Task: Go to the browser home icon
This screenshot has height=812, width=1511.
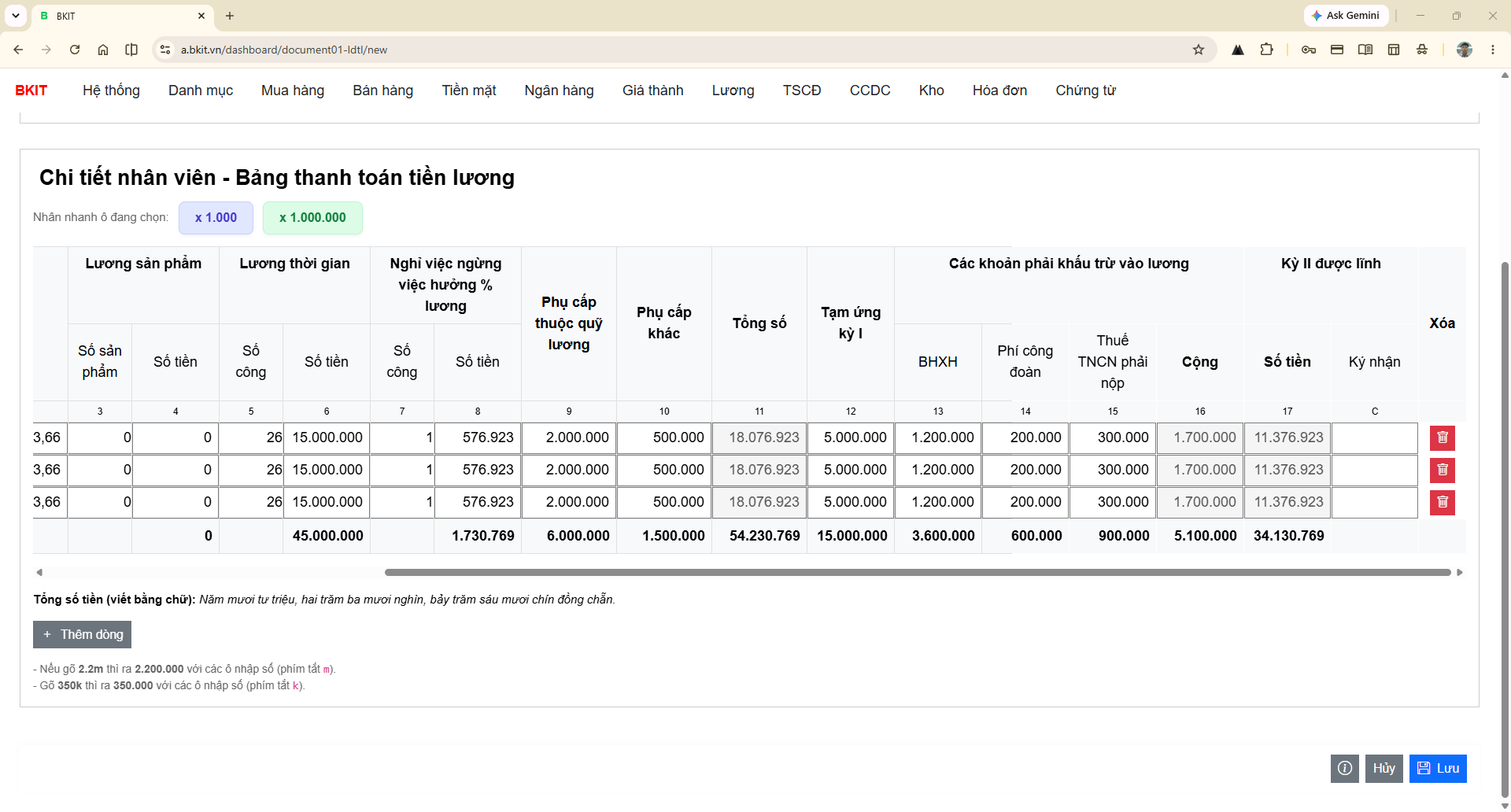Action: pyautogui.click(x=103, y=50)
